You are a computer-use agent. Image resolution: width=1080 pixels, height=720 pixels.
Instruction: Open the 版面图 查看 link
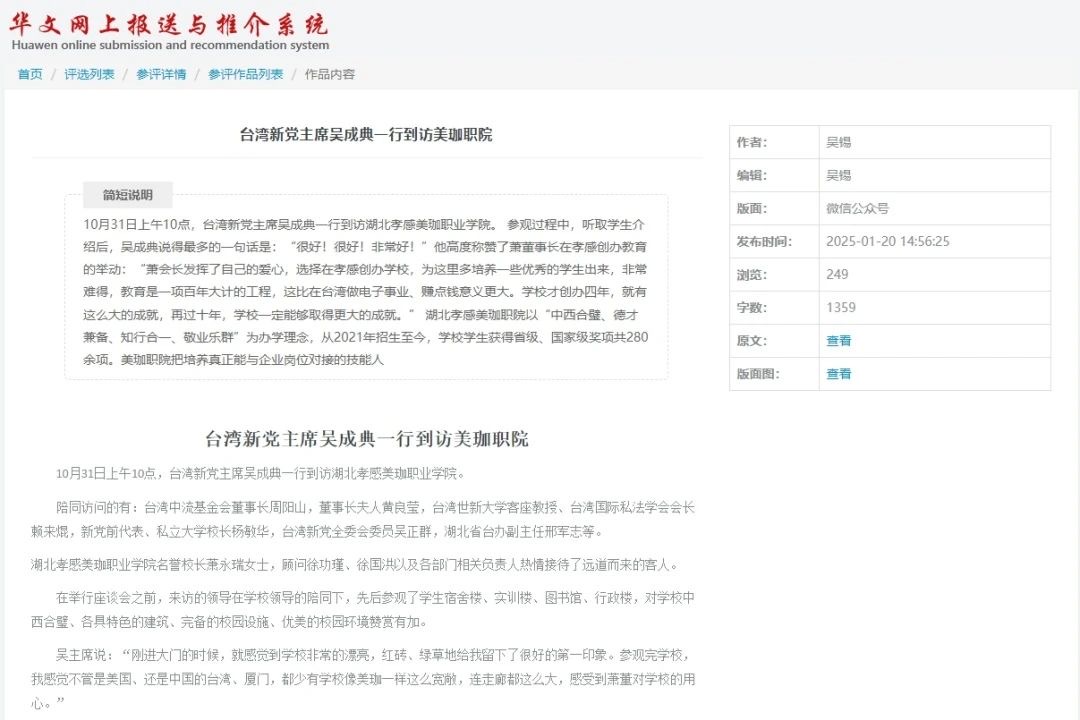838,373
